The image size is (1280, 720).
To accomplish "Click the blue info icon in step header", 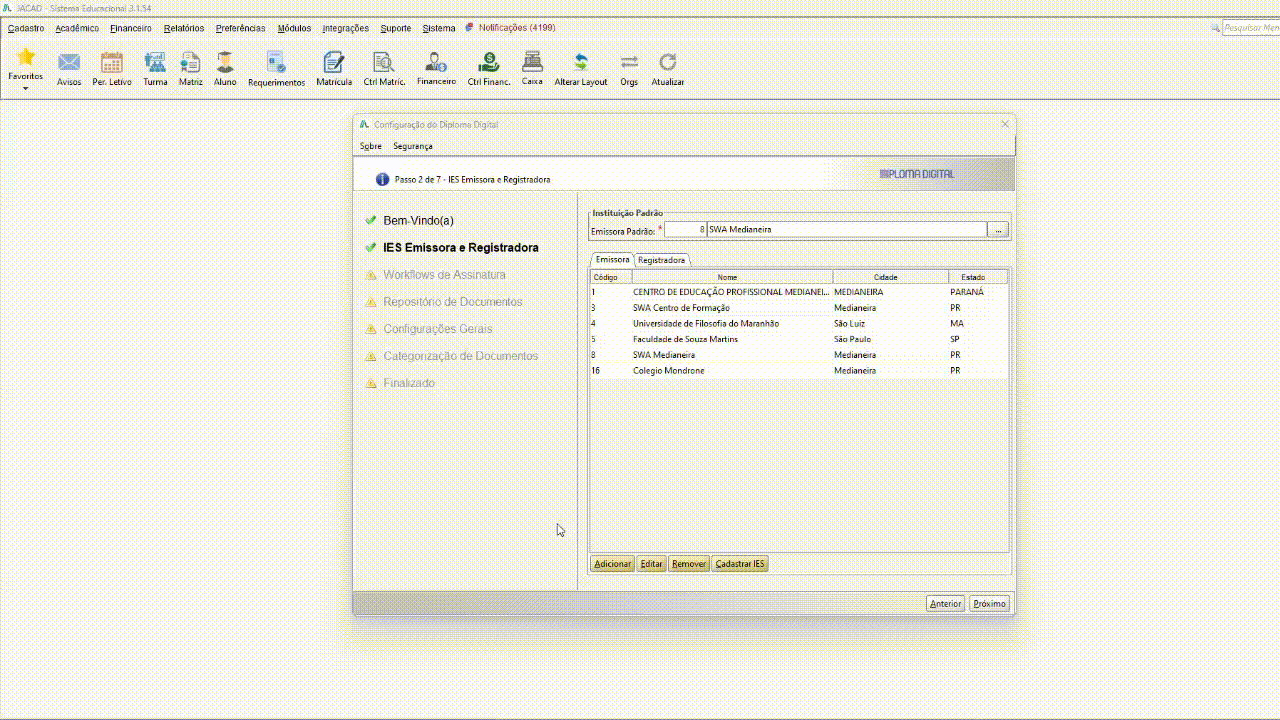I will (382, 179).
